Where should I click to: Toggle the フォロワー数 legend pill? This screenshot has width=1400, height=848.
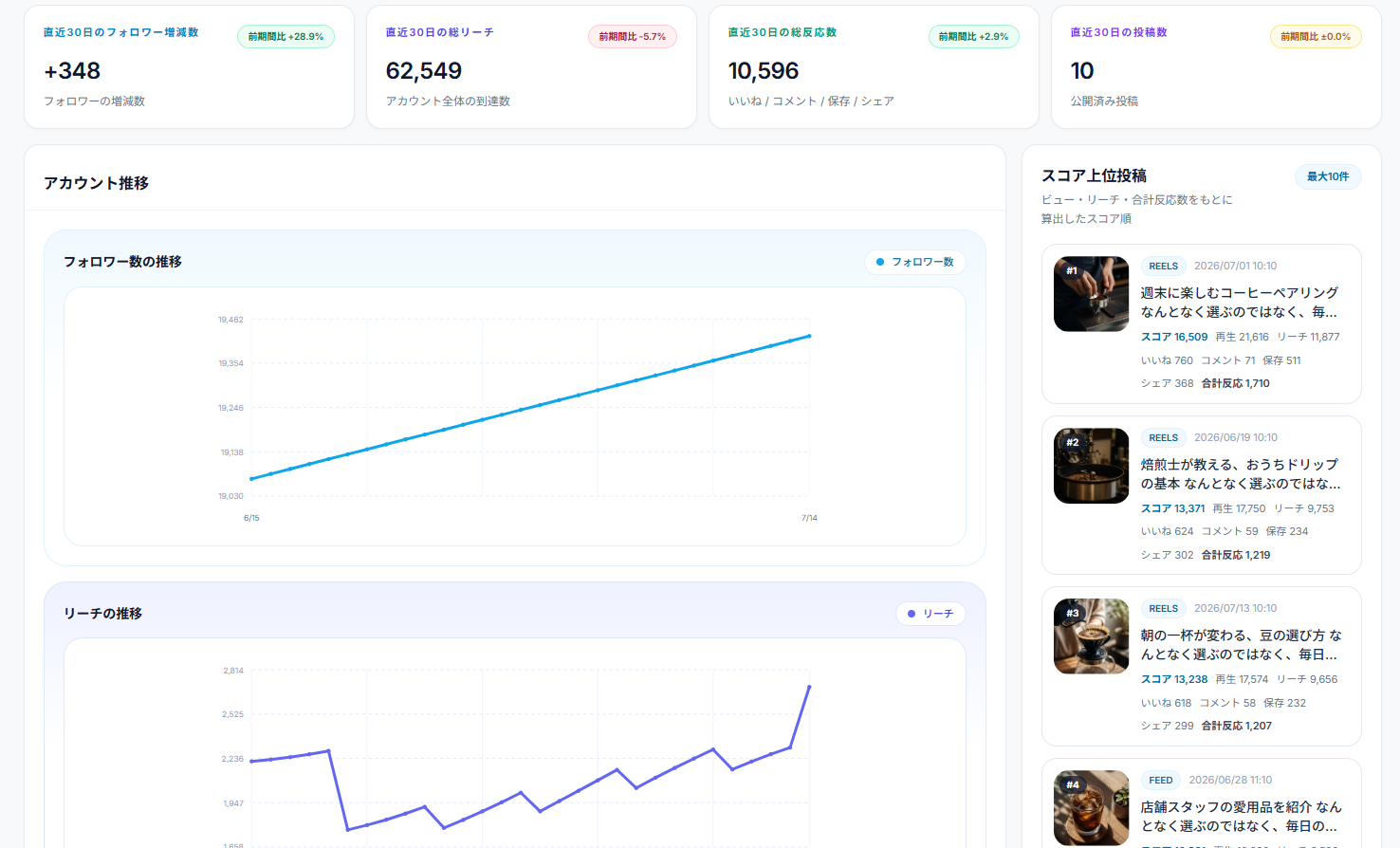click(915, 262)
